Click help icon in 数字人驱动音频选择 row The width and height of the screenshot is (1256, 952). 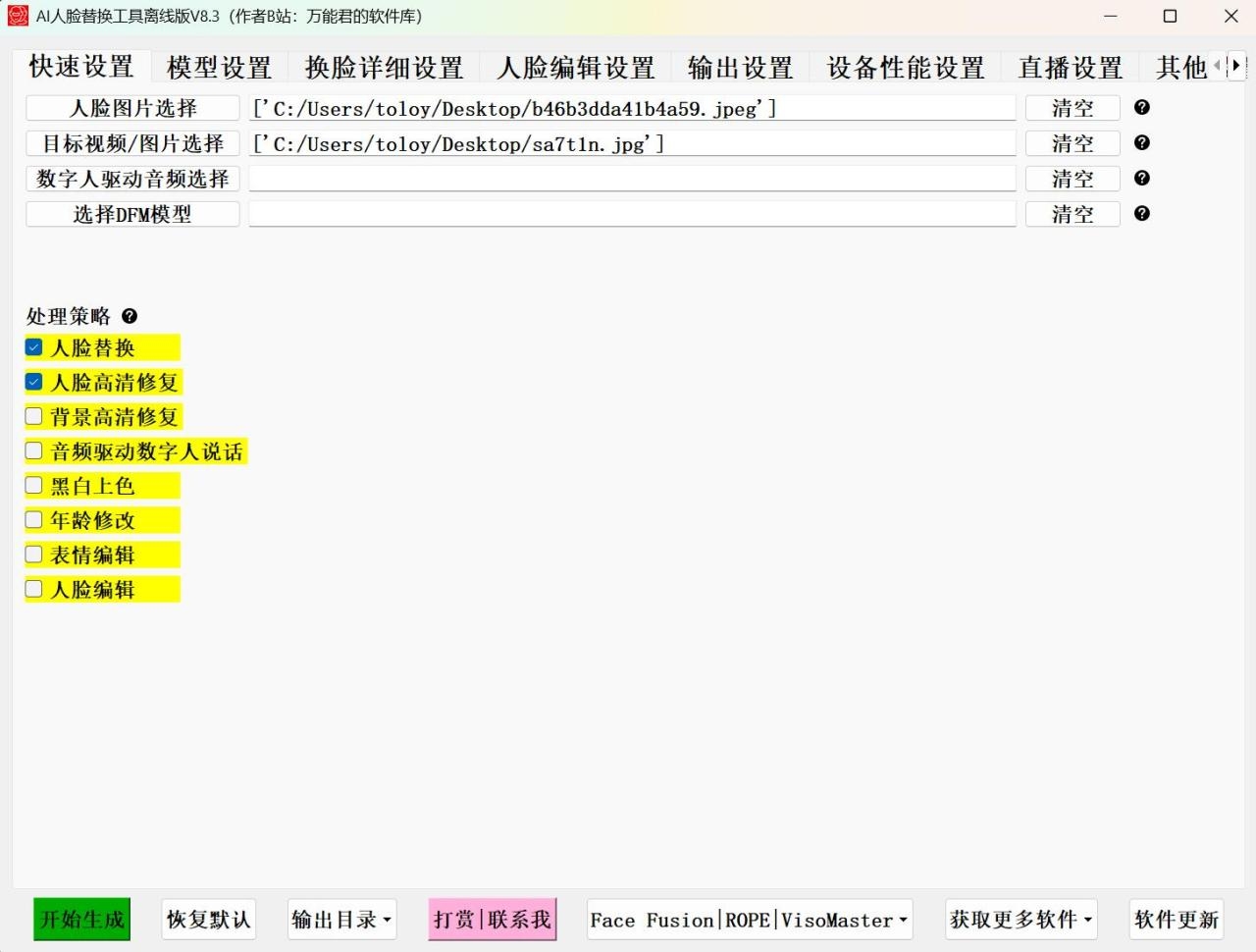[1141, 178]
